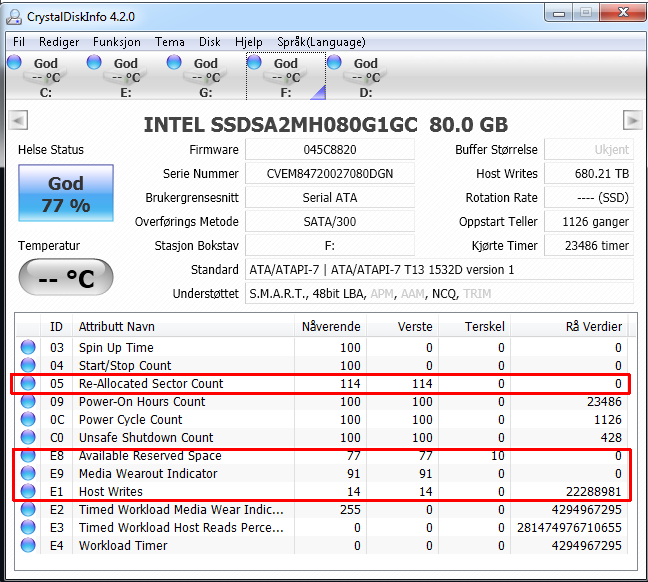The image size is (648, 582).
Task: Click the ID column header
Action: tap(56, 326)
